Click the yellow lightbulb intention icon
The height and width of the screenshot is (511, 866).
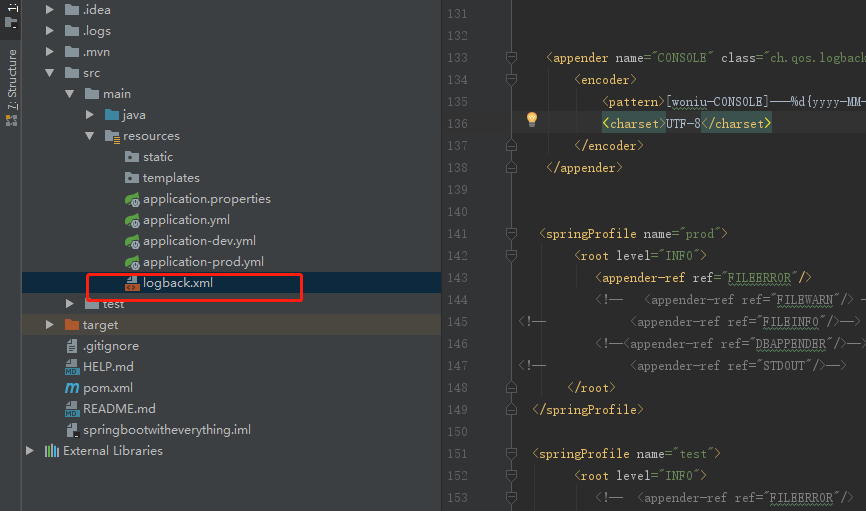click(x=532, y=119)
